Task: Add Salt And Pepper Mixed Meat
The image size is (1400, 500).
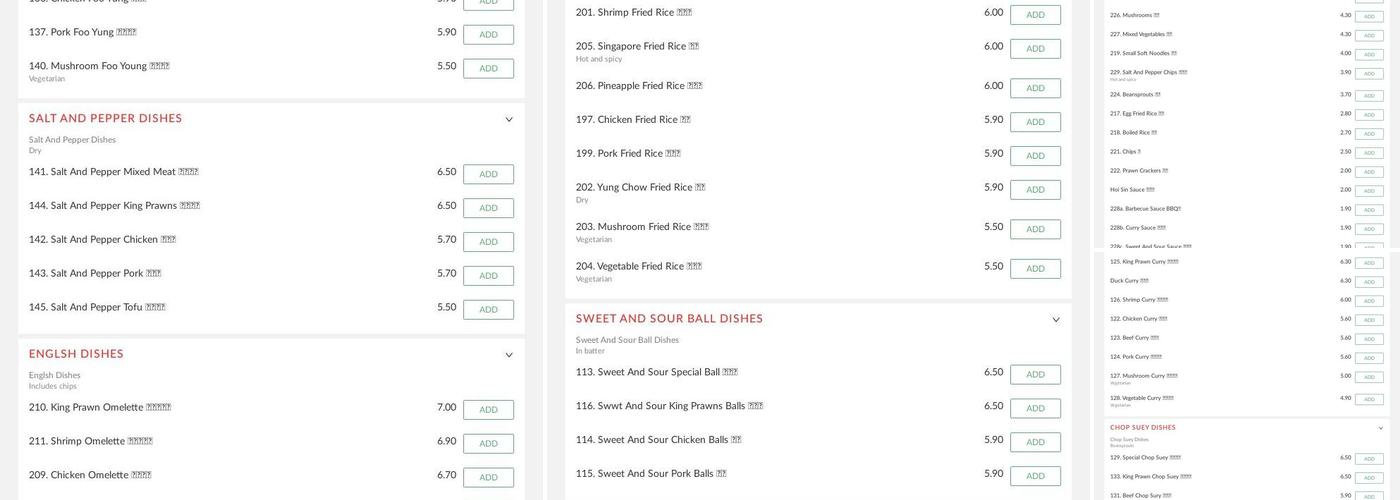Action: [x=488, y=174]
